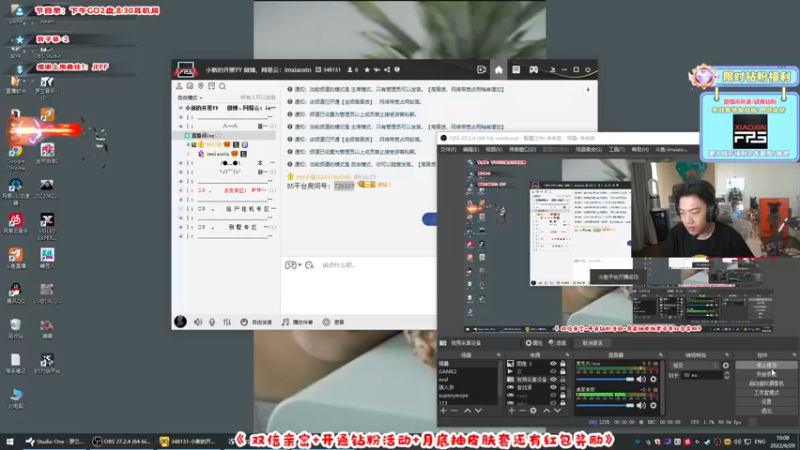
Task: Click the speaker volume icon in YY bottom bar
Action: tap(198, 322)
